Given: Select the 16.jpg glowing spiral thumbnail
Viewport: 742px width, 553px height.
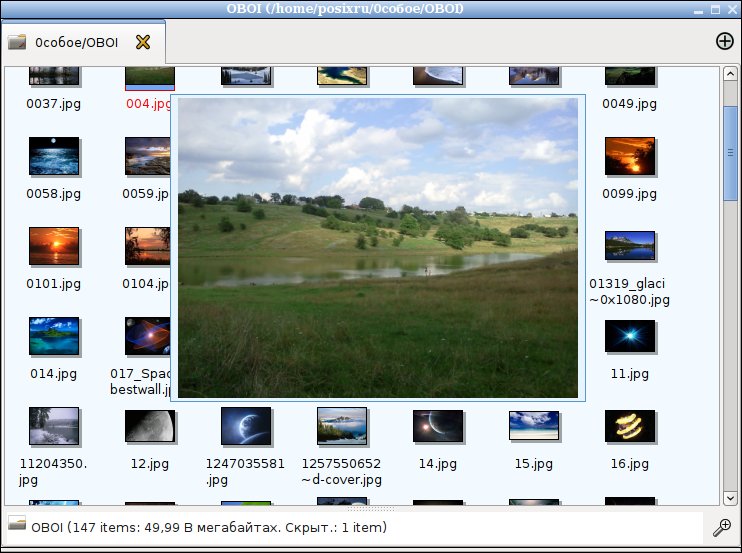Looking at the screenshot, I should tap(630, 426).
